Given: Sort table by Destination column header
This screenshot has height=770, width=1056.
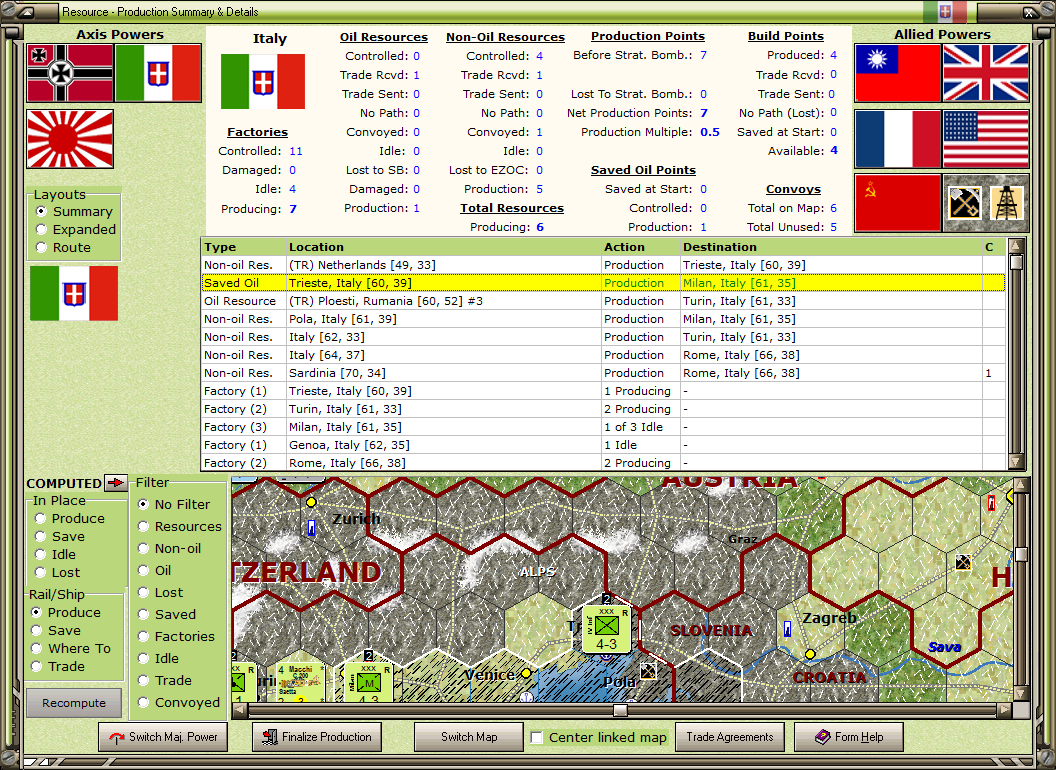Looking at the screenshot, I should click(831, 247).
